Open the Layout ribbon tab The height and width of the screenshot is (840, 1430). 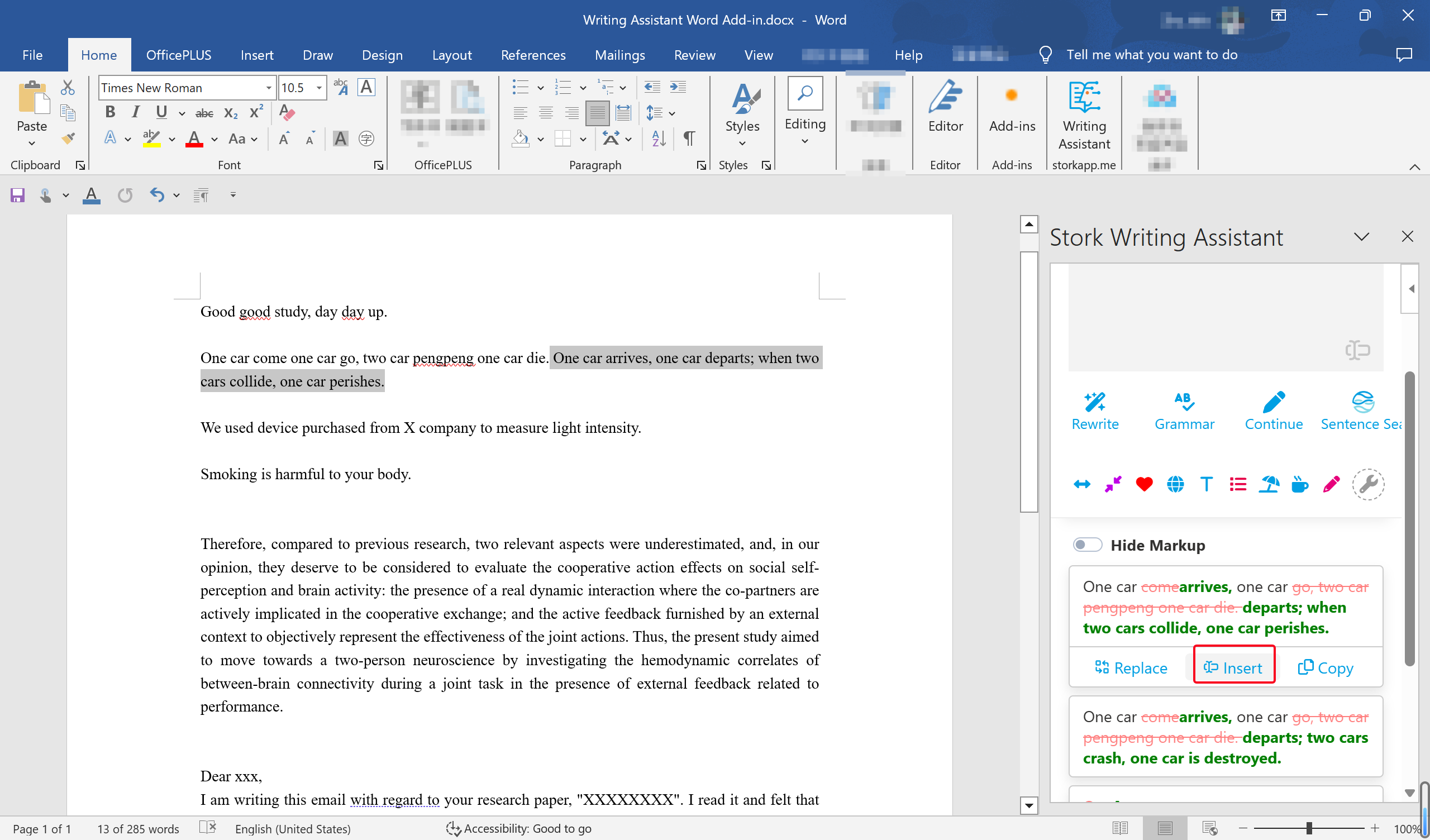tap(452, 55)
